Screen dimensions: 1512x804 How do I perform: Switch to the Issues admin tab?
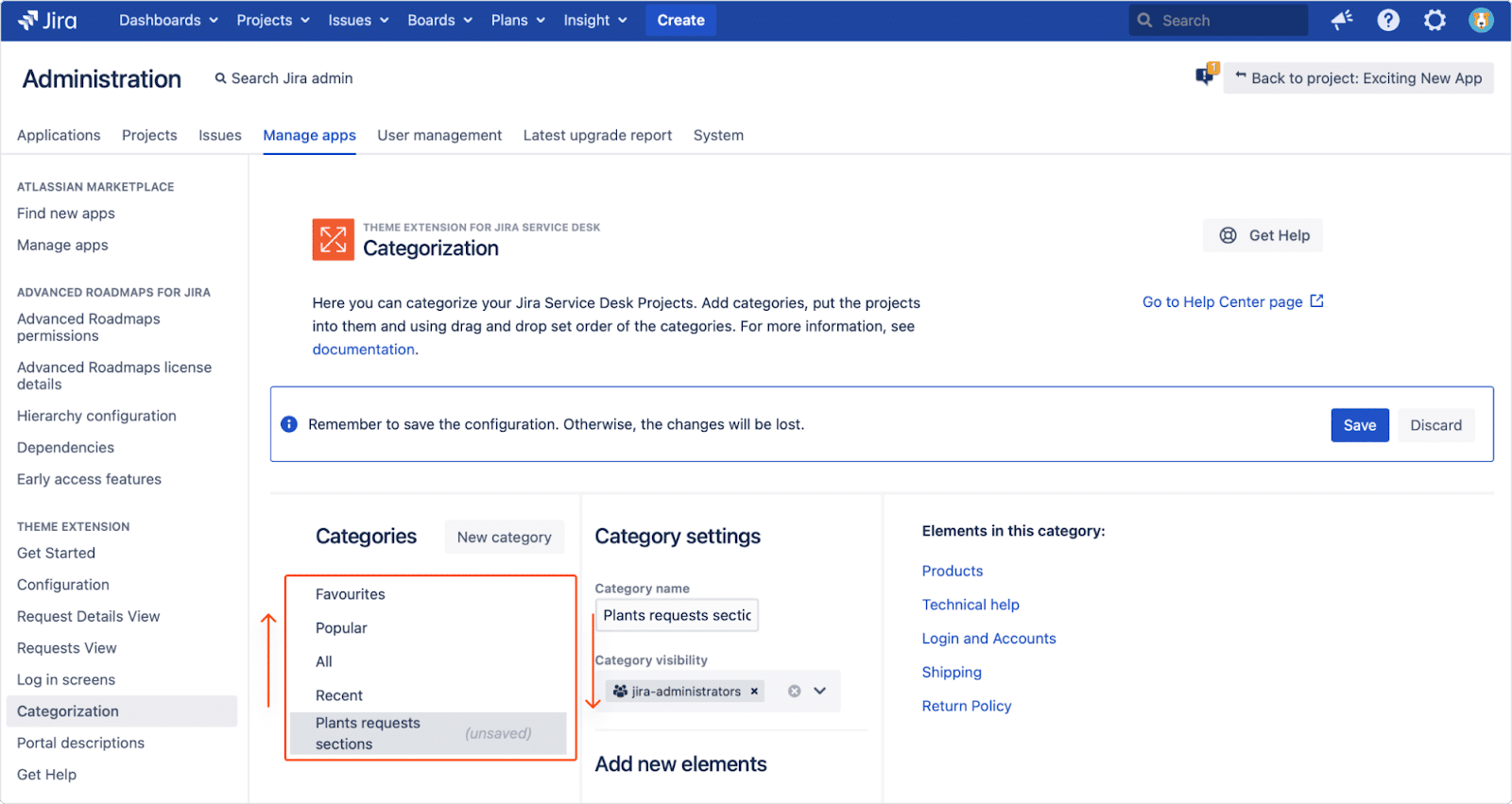click(x=220, y=135)
